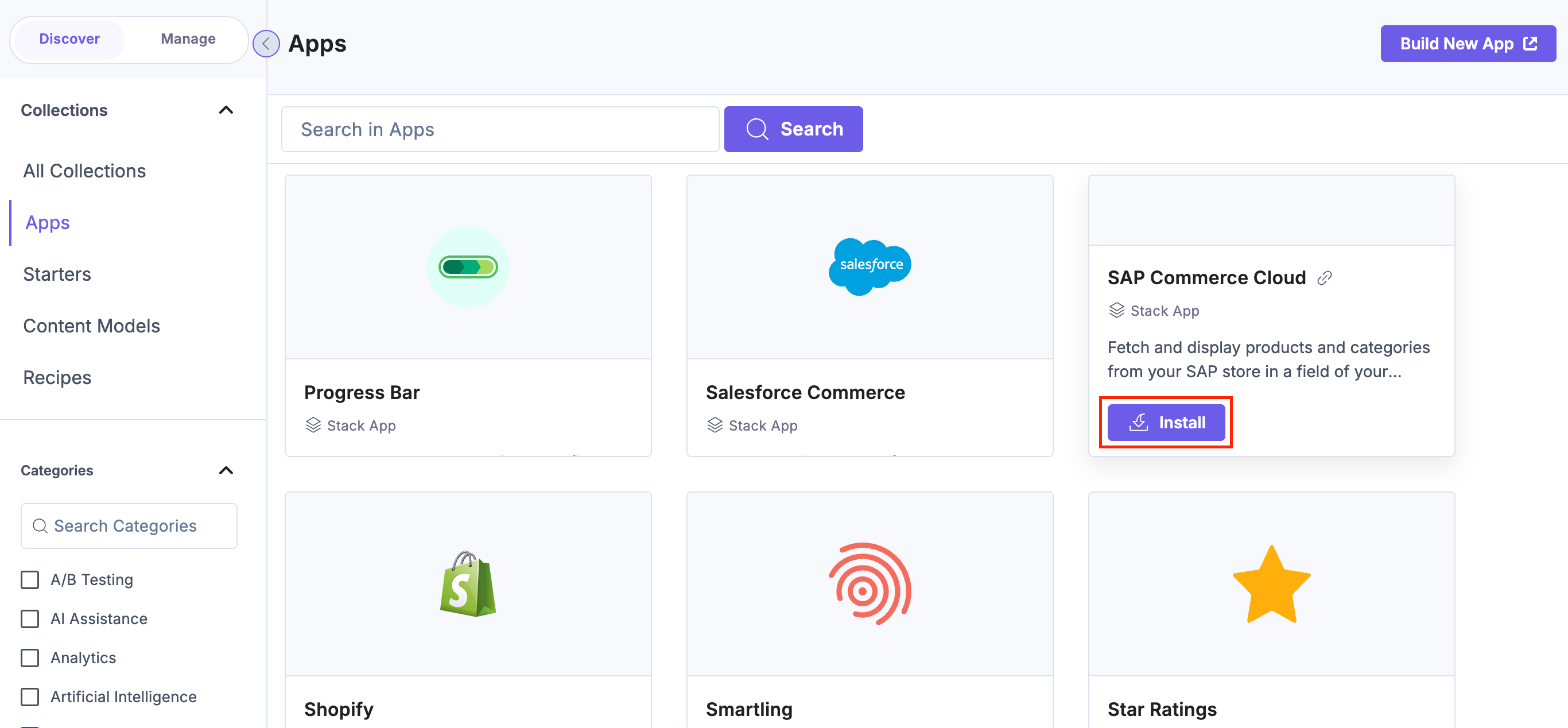Open the Shopify app title
This screenshot has height=728, width=1568.
(x=339, y=710)
